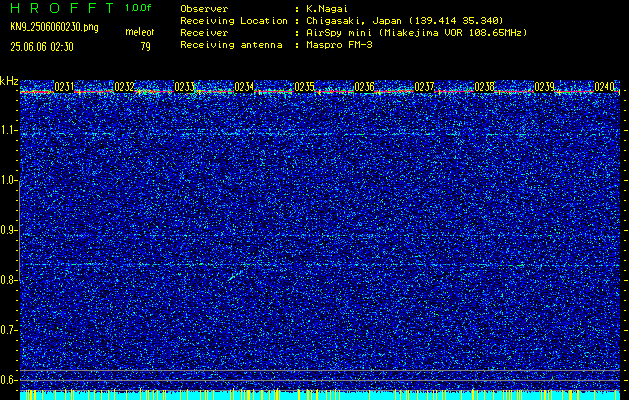
Task: Click the 0235 time marker
Action: (x=304, y=87)
